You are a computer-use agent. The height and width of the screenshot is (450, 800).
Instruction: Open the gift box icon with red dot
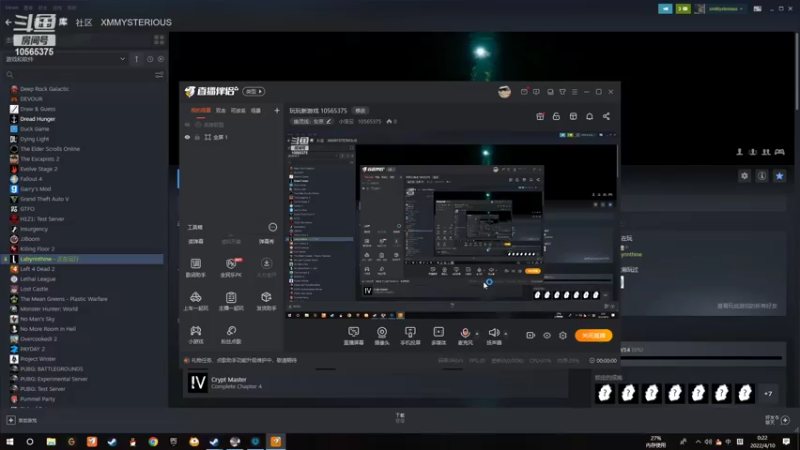pyautogui.click(x=540, y=116)
